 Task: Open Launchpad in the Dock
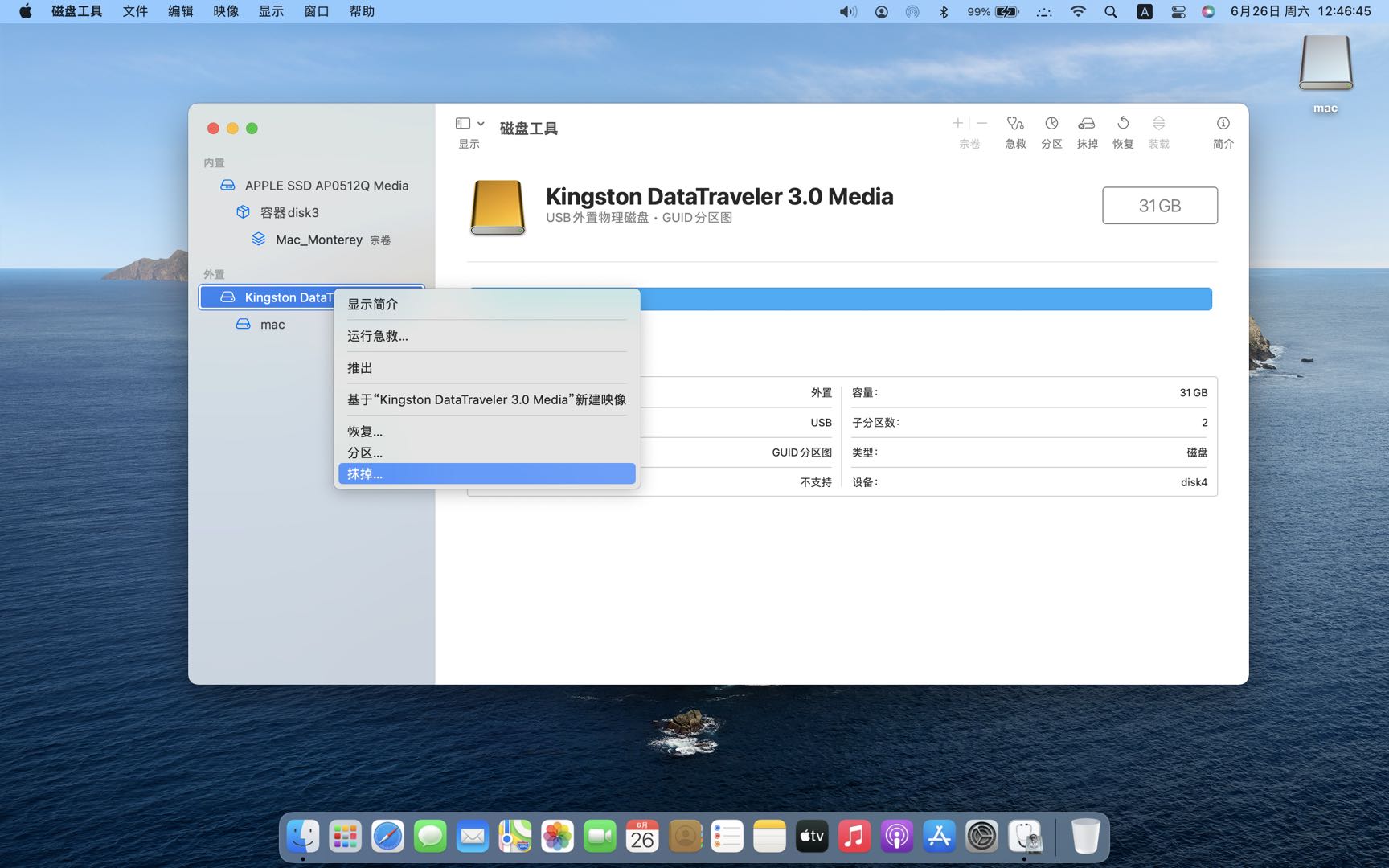coord(346,837)
